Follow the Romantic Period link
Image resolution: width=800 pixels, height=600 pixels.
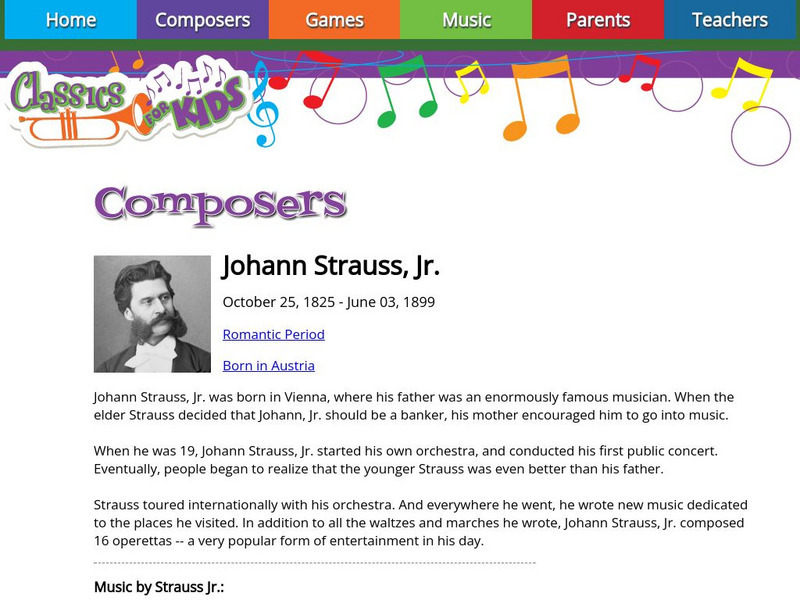coord(273,334)
